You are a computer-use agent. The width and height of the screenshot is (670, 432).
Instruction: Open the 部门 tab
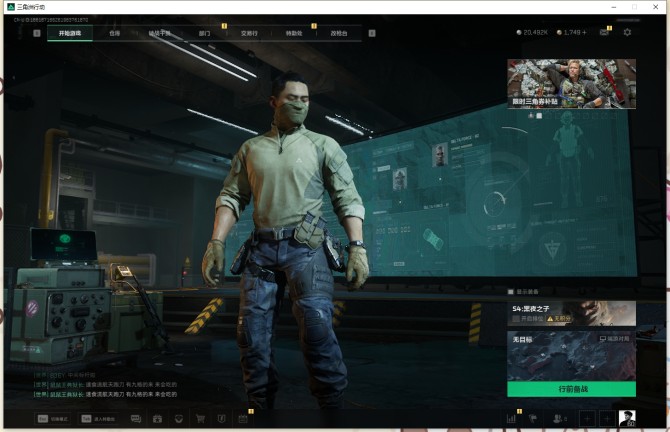[204, 33]
